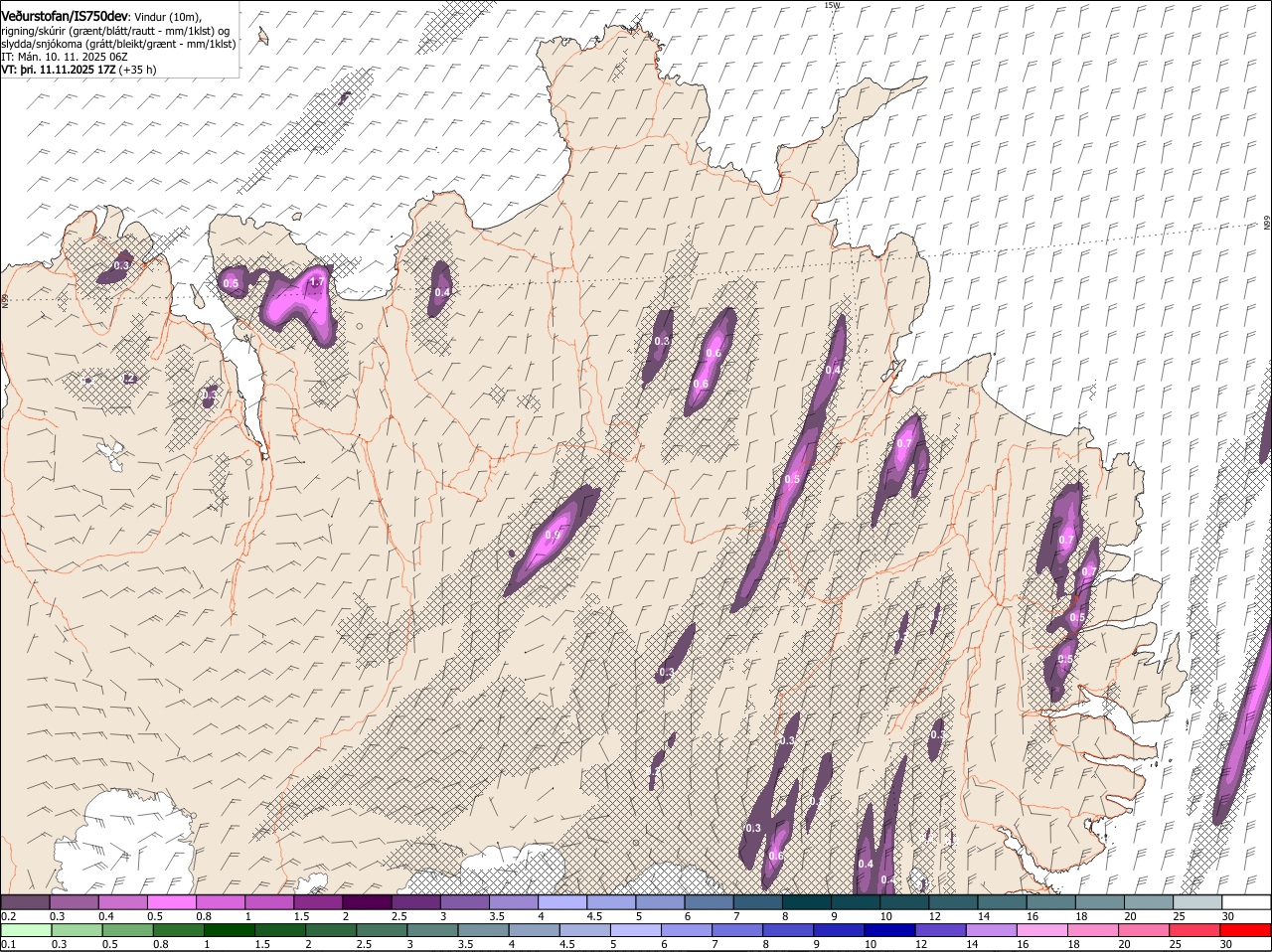Select the medium green 0.5–0.8 rain legend swatch
This screenshot has height=952, width=1272.
tap(126, 930)
